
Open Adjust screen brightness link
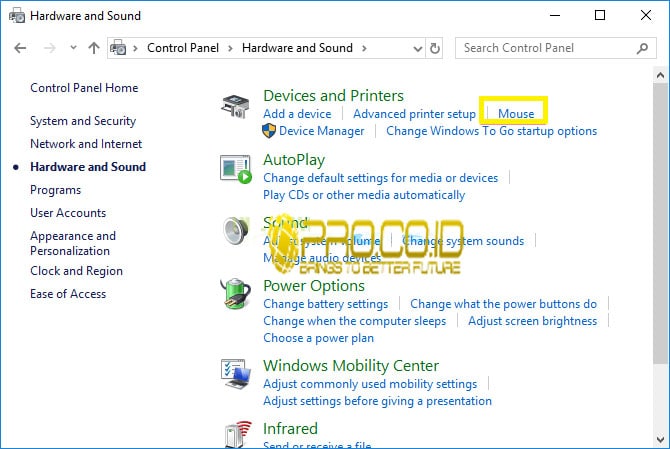pos(532,321)
